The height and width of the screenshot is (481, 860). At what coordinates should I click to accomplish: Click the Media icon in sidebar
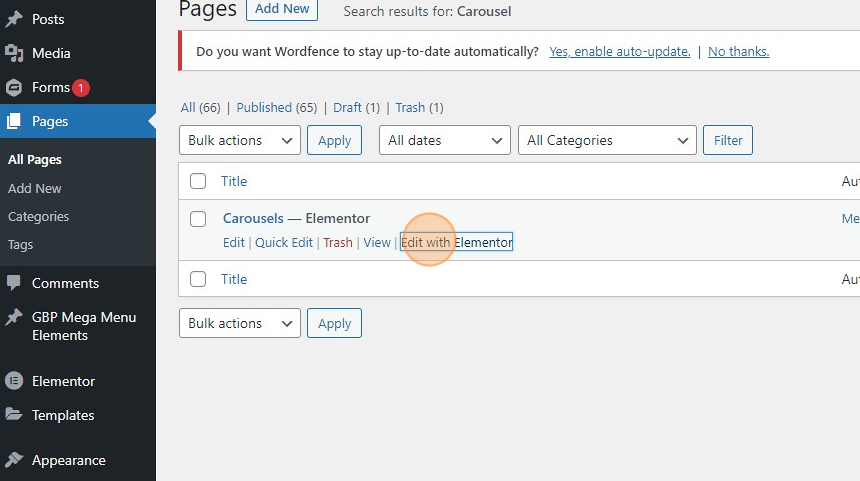(x=14, y=53)
